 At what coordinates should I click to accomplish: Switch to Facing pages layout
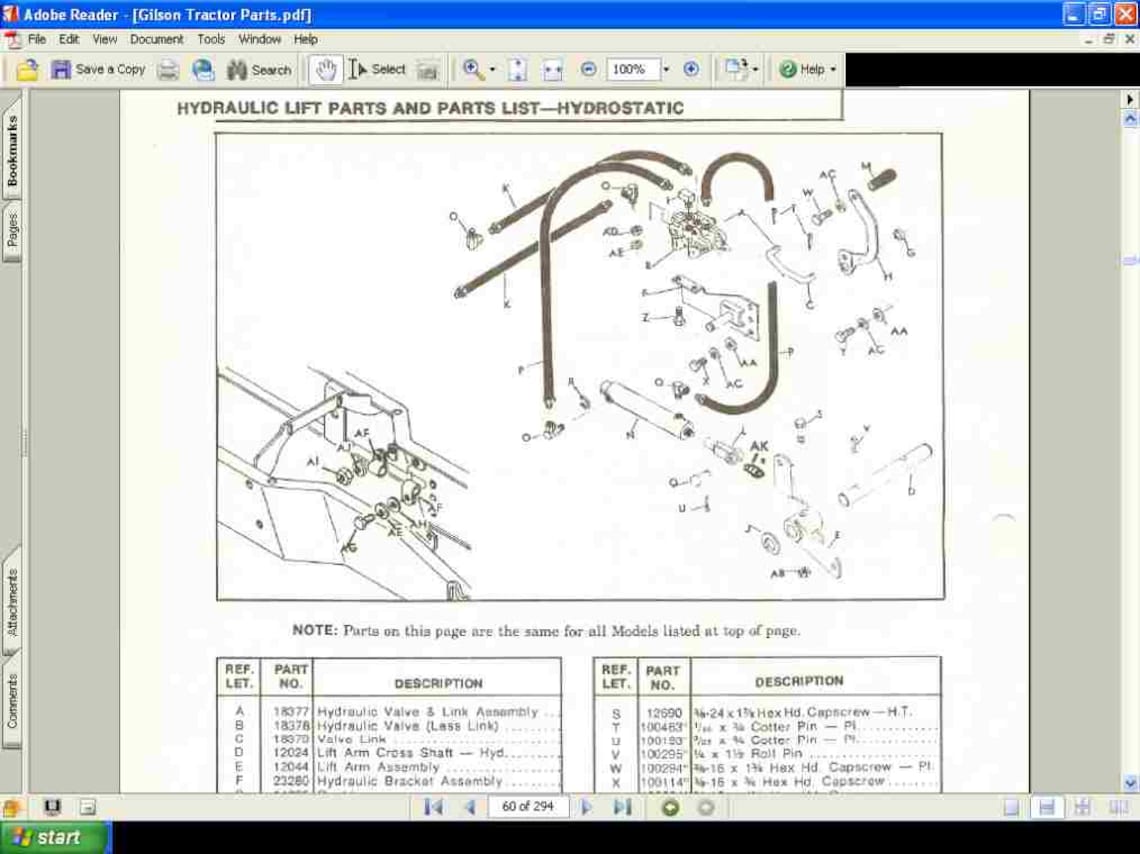pos(1119,807)
